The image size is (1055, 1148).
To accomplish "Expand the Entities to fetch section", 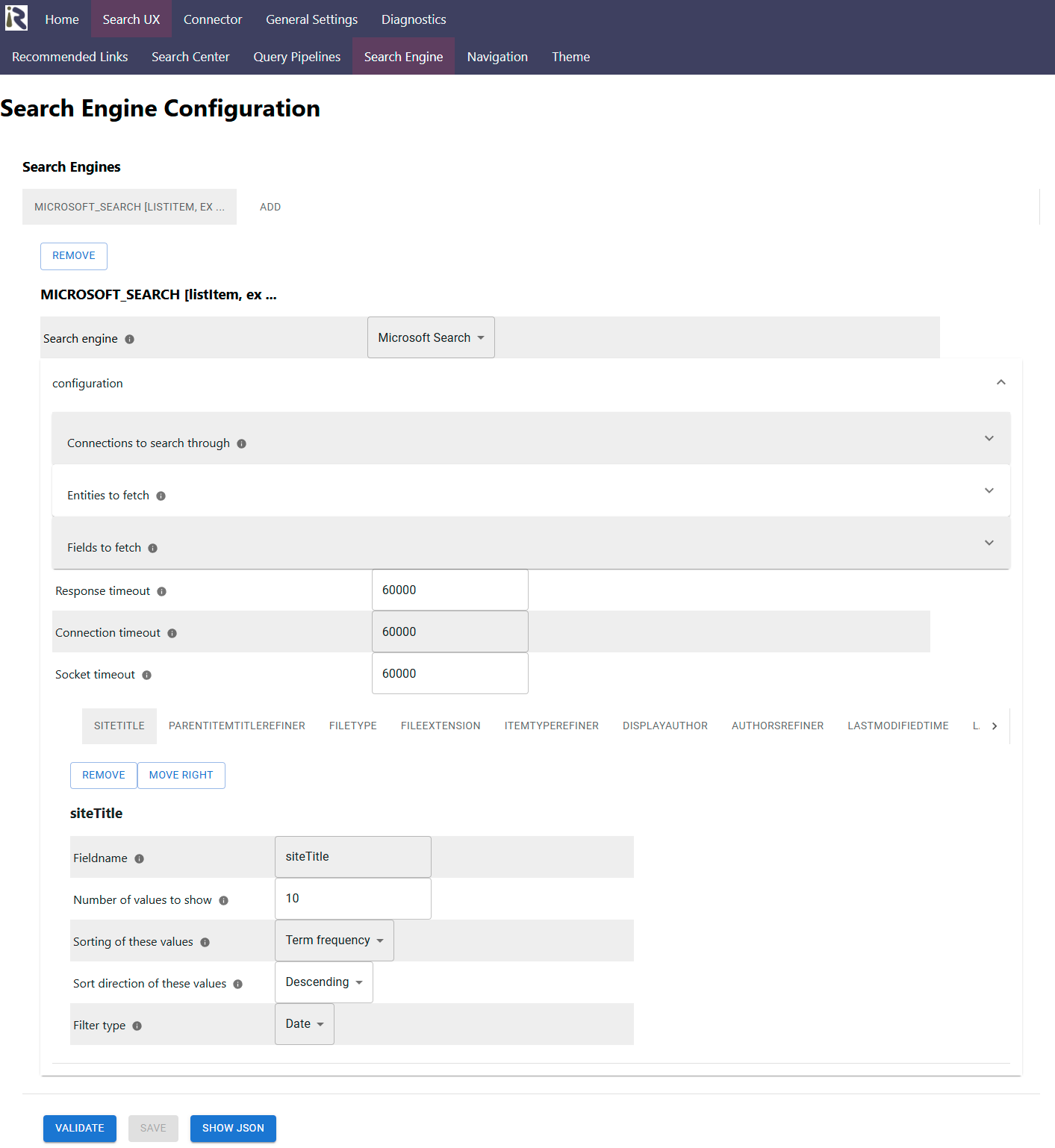I will [531, 491].
